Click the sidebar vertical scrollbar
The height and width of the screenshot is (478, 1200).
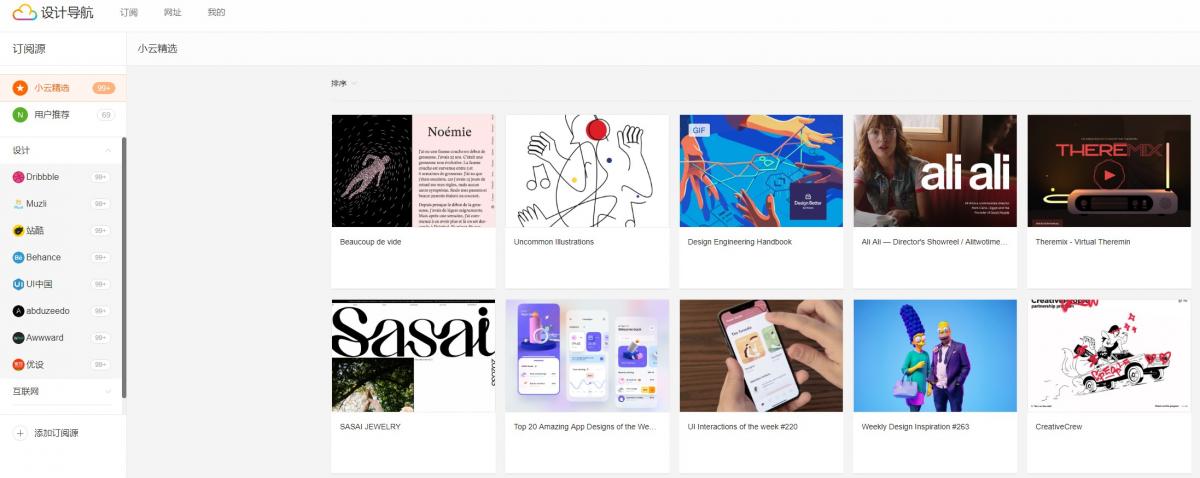tap(124, 268)
